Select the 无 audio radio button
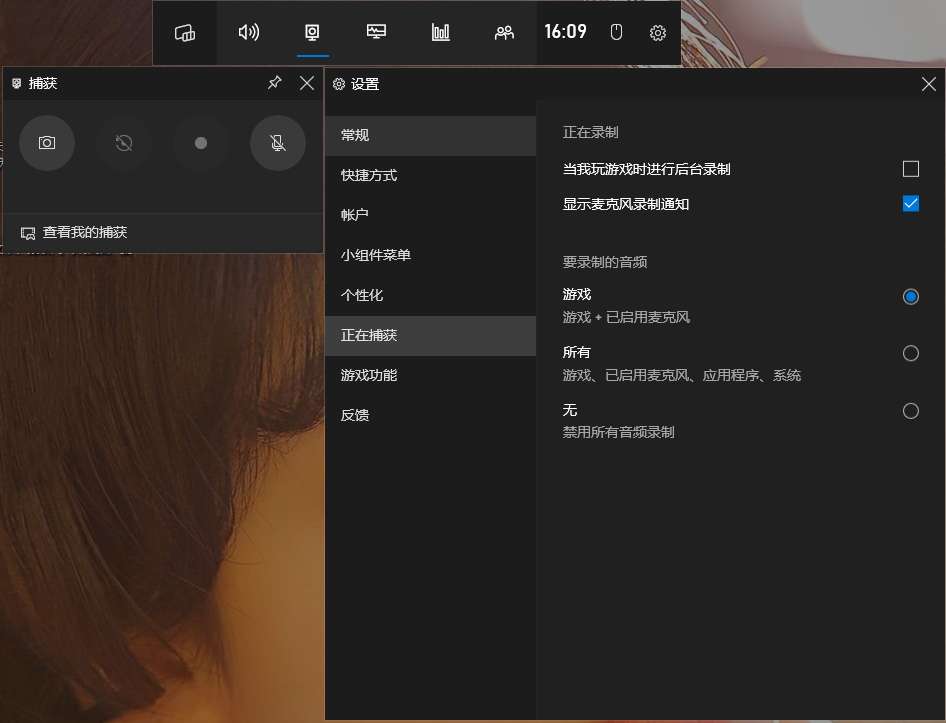This screenshot has height=723, width=946. pyautogui.click(x=910, y=411)
